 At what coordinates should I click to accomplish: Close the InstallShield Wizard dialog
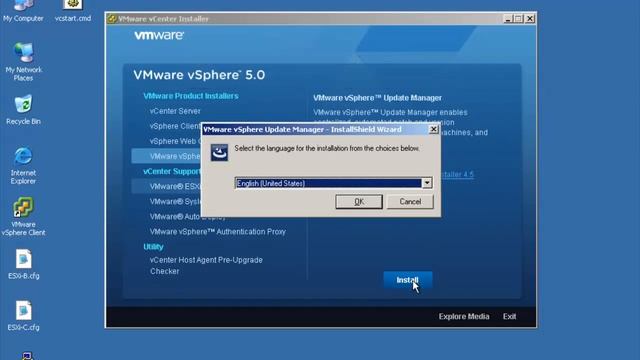click(433, 129)
